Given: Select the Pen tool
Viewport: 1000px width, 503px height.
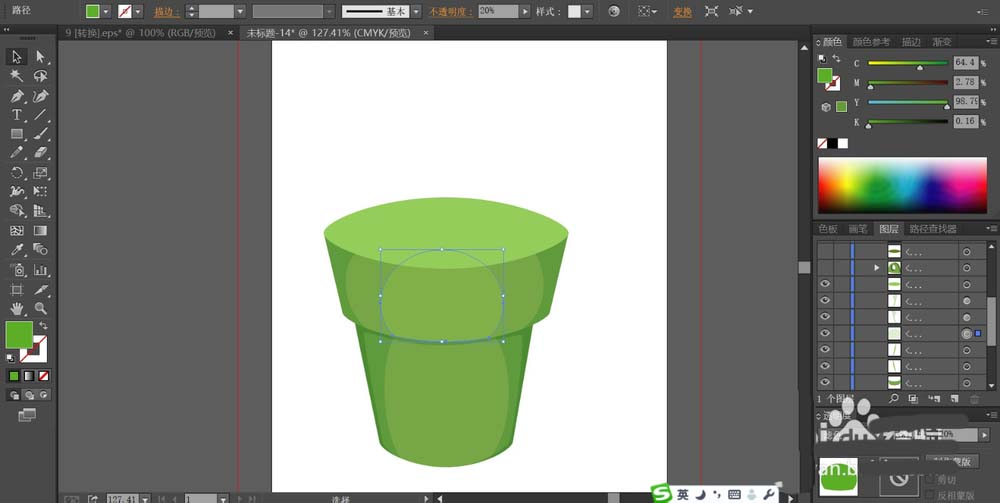Looking at the screenshot, I should point(17,96).
